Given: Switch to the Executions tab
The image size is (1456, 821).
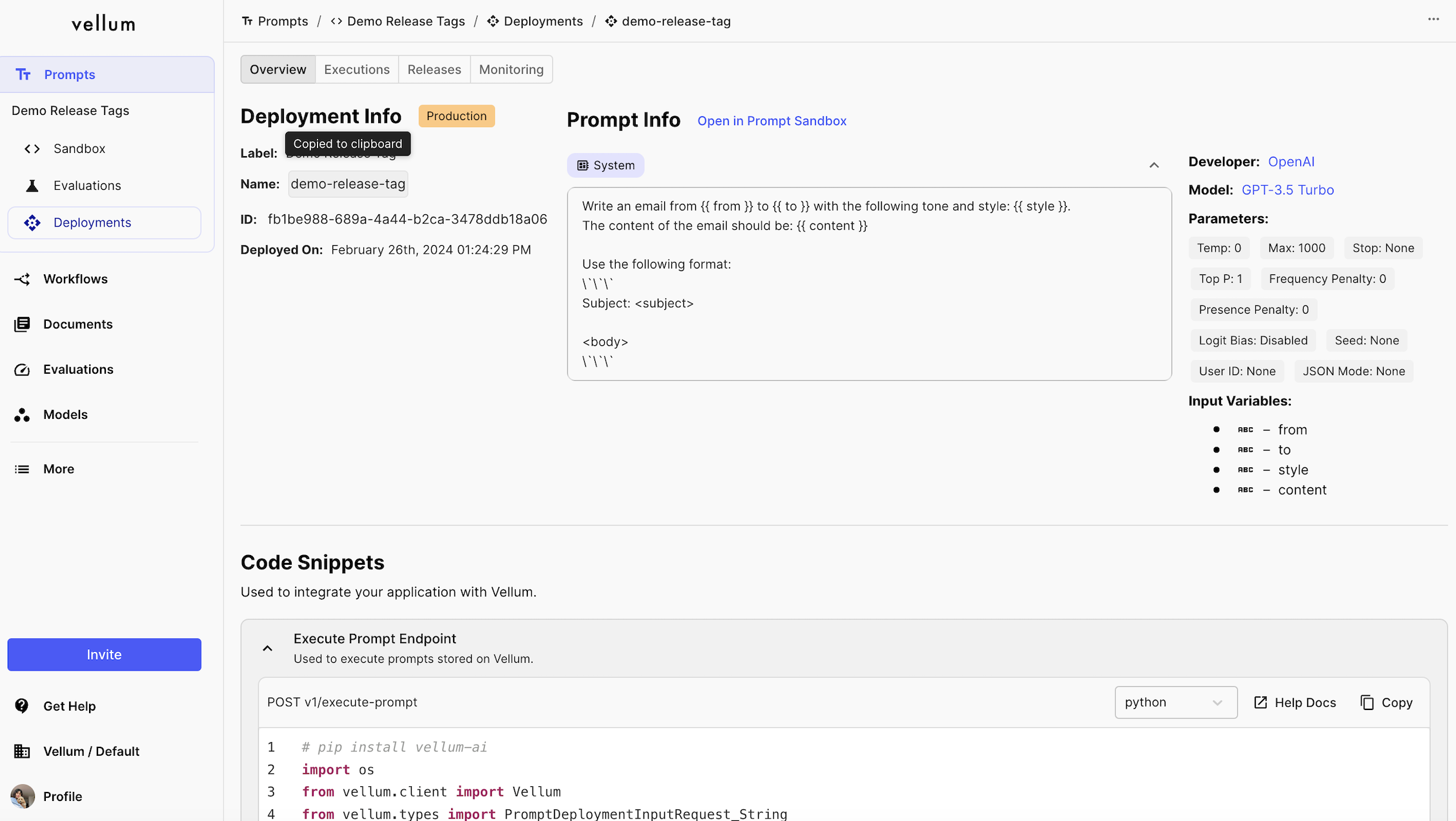Looking at the screenshot, I should point(356,69).
